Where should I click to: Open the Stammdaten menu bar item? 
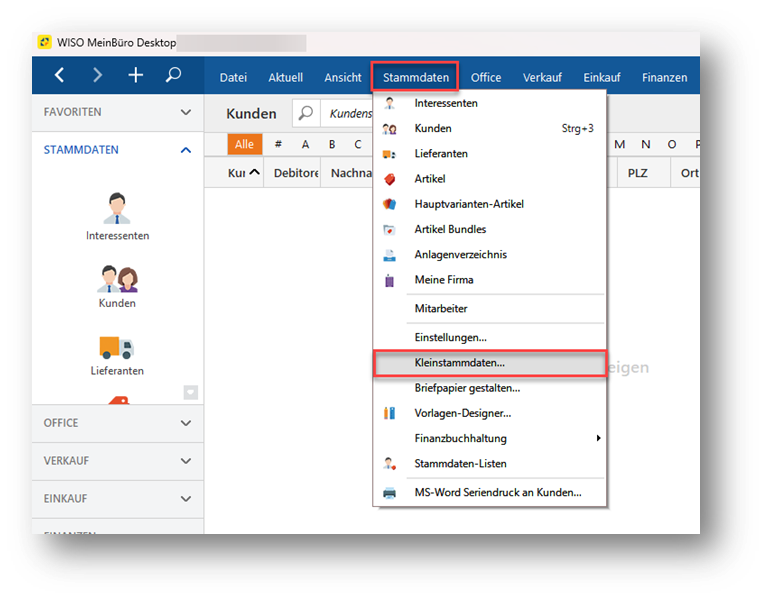coord(416,77)
